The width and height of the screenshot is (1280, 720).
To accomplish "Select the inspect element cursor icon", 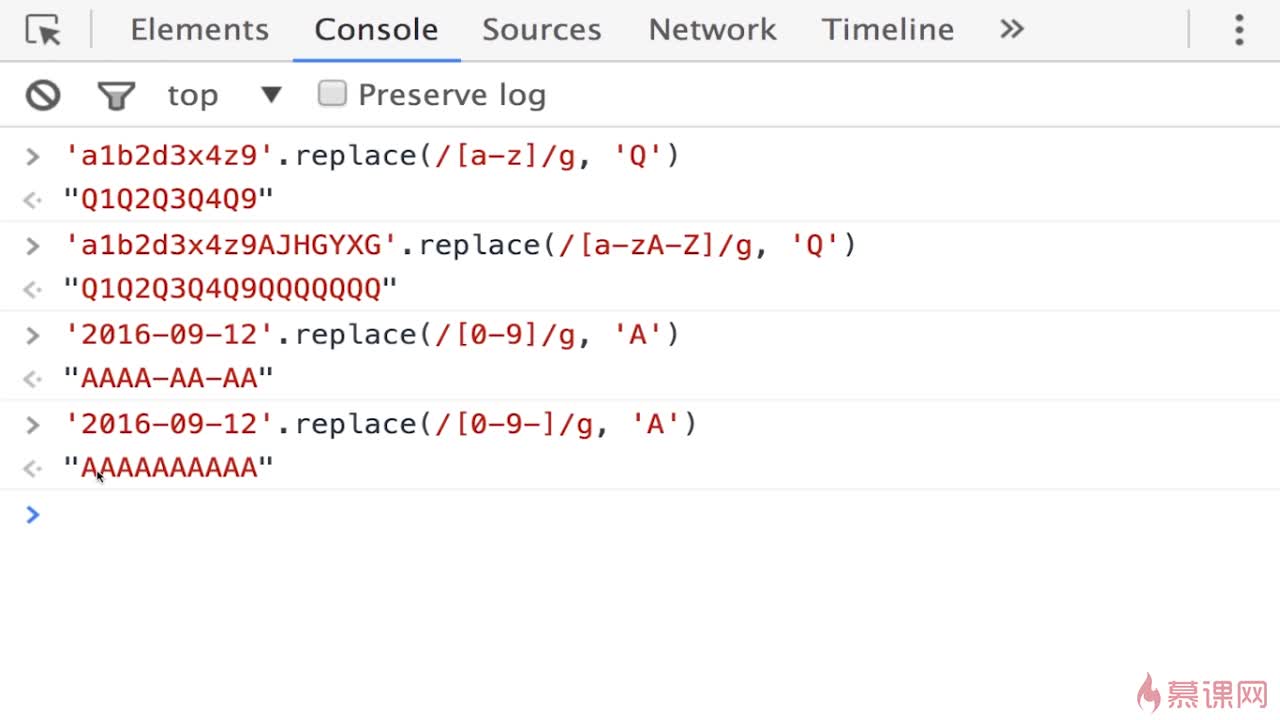I will click(x=43, y=31).
